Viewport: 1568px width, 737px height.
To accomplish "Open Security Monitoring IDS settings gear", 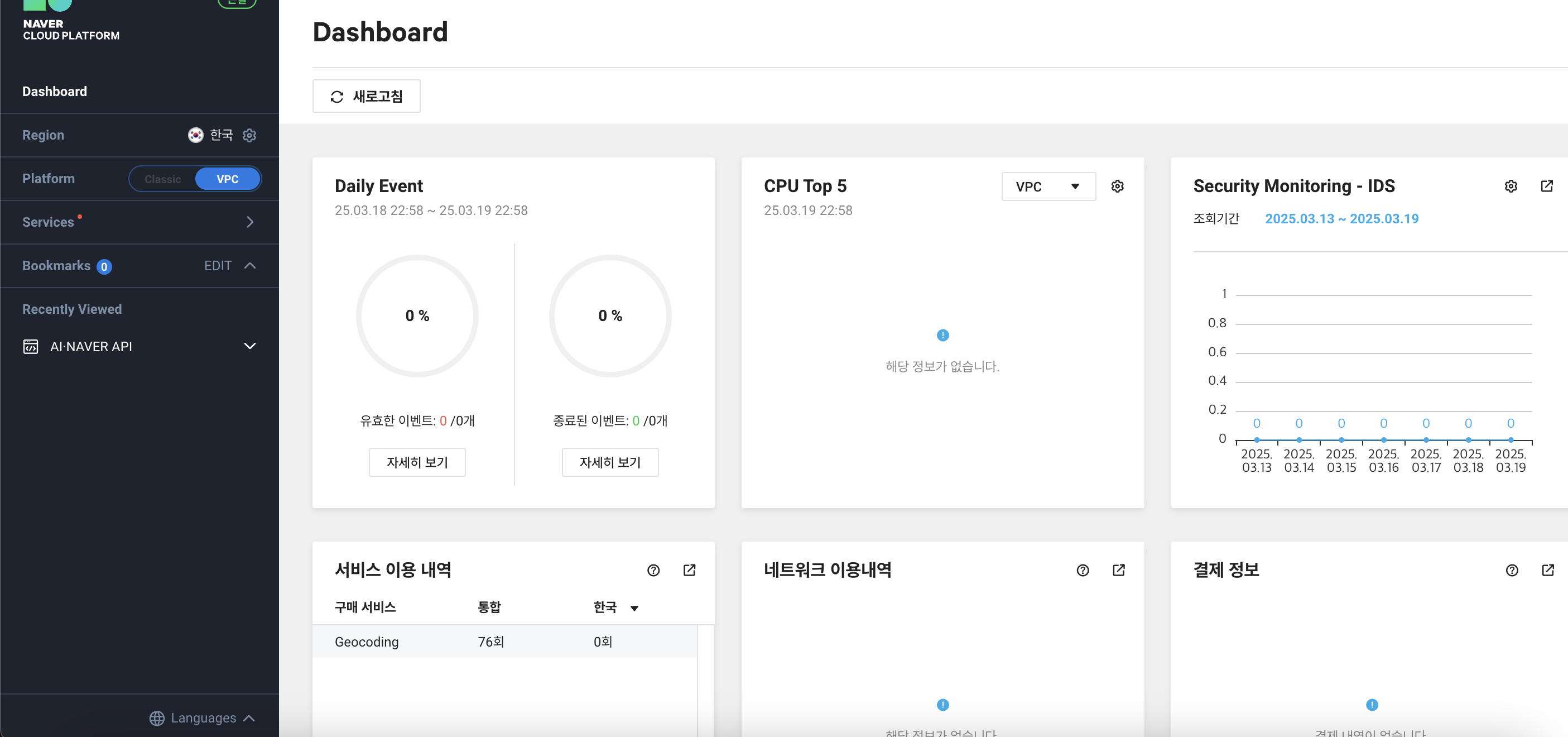I will [x=1511, y=186].
